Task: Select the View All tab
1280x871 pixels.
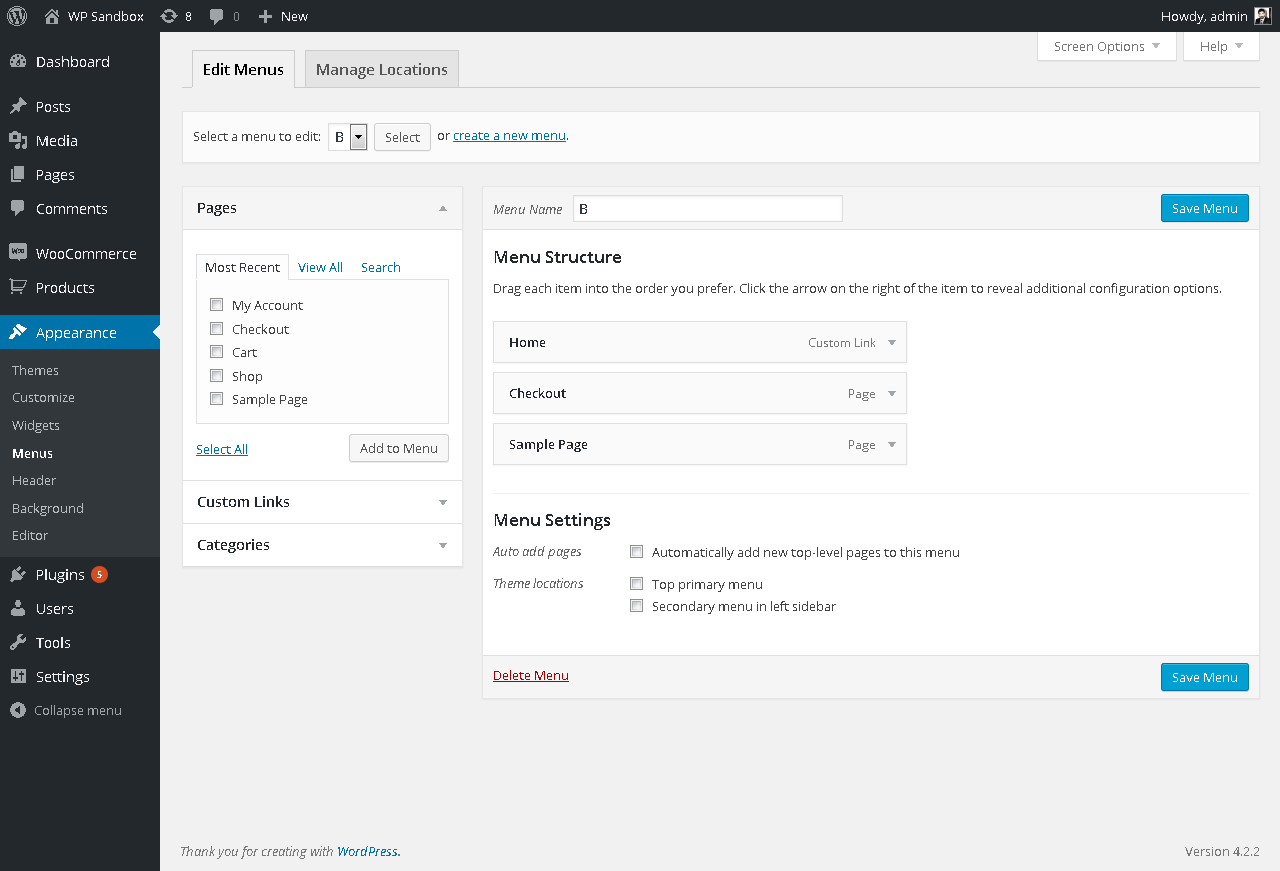Action: 320,267
